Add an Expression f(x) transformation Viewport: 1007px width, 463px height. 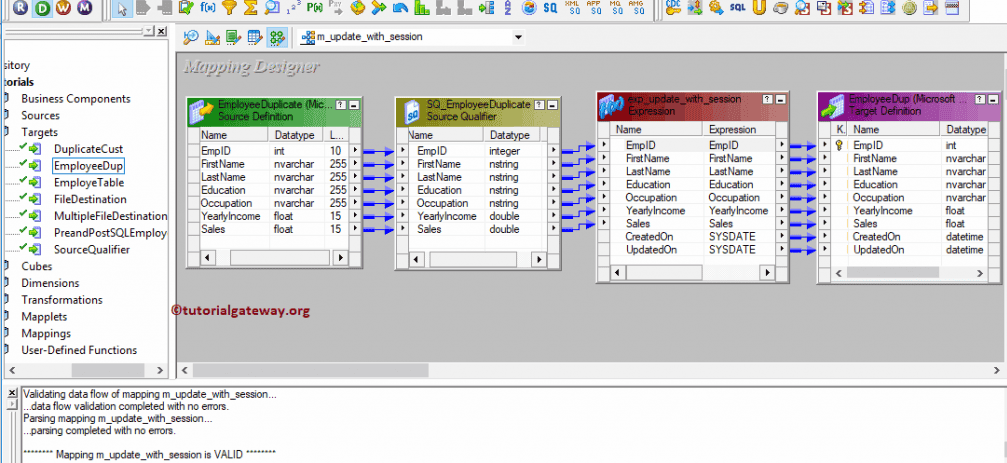pyautogui.click(x=207, y=8)
